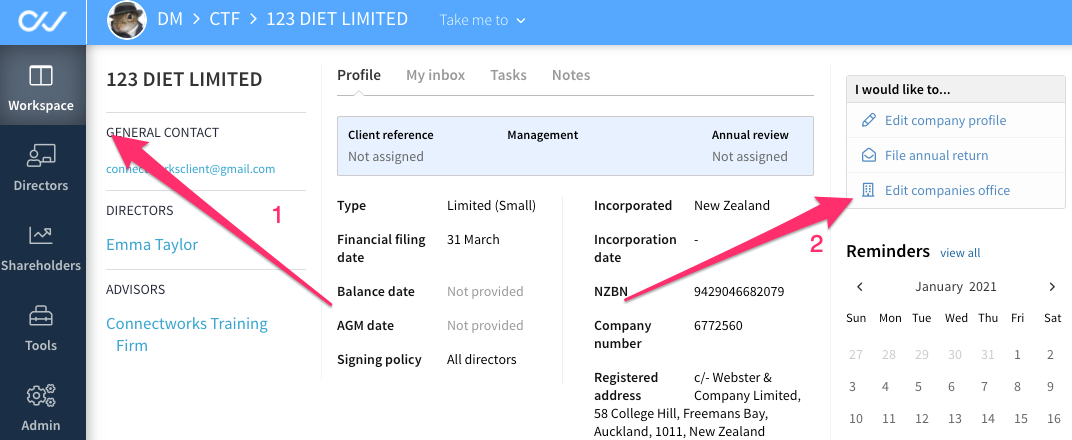Viewport: 1072px width, 440px height.
Task: Select December 27 on the calendar
Action: pyautogui.click(x=855, y=354)
